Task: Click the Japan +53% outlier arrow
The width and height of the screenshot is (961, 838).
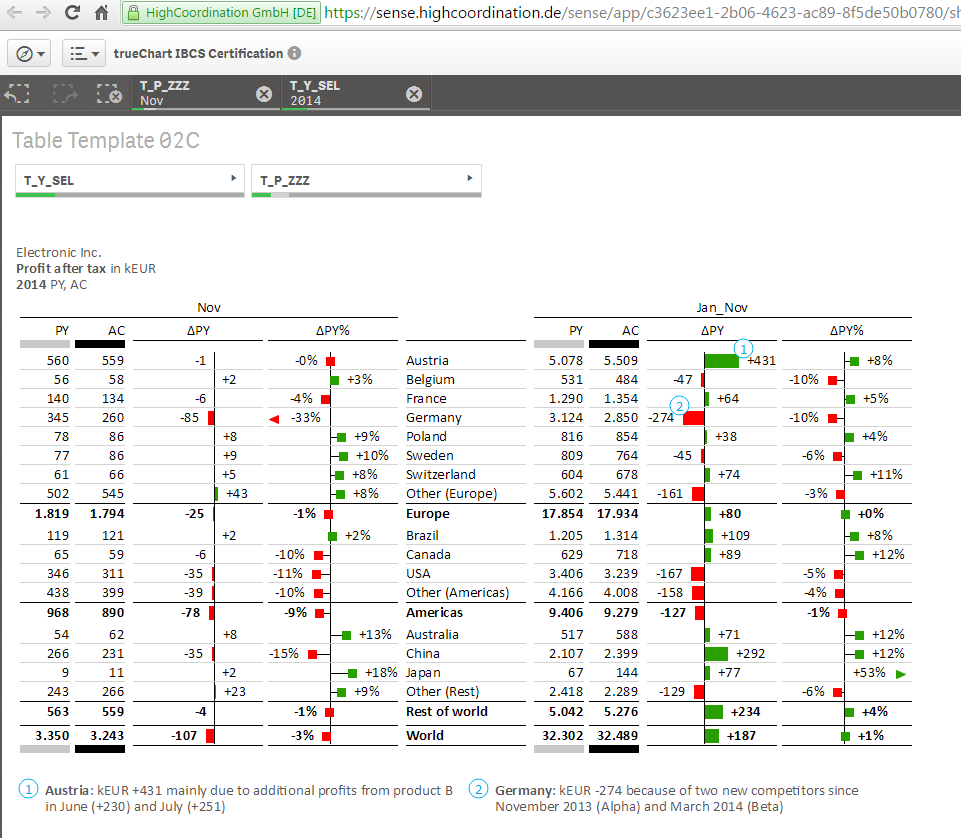Action: (x=901, y=674)
